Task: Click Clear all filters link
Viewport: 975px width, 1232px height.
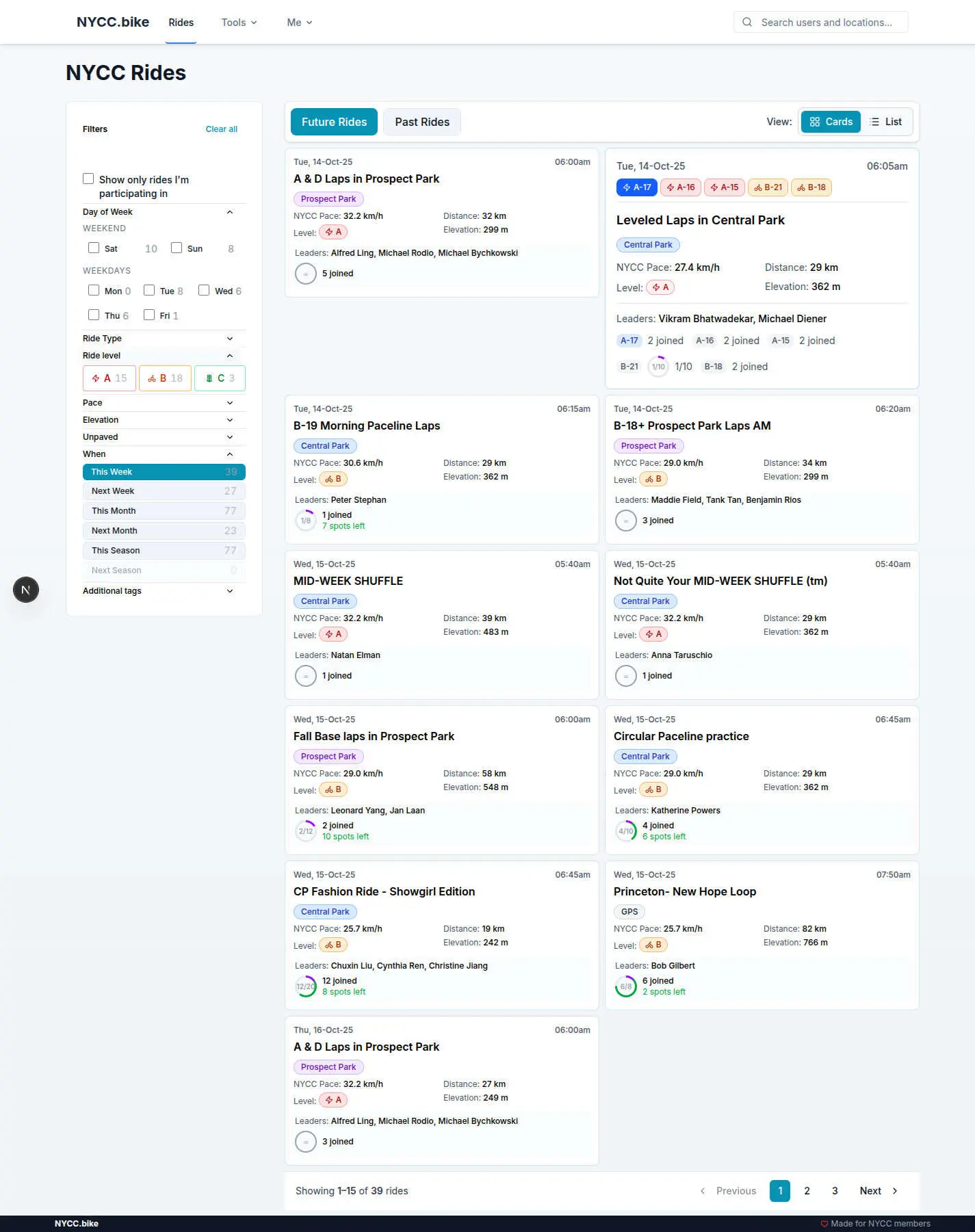Action: (221, 129)
